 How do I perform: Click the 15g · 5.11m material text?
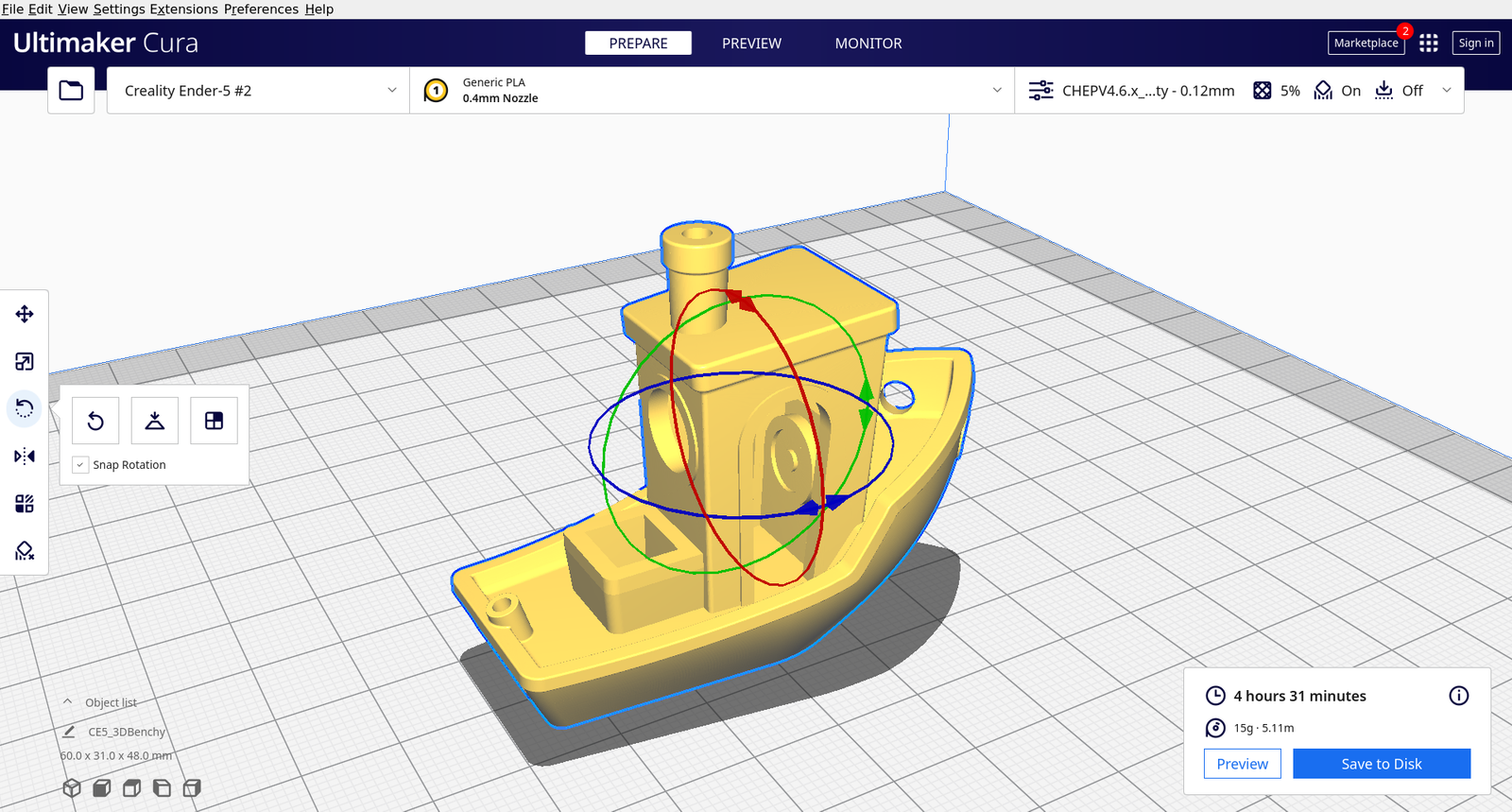pos(1263,728)
